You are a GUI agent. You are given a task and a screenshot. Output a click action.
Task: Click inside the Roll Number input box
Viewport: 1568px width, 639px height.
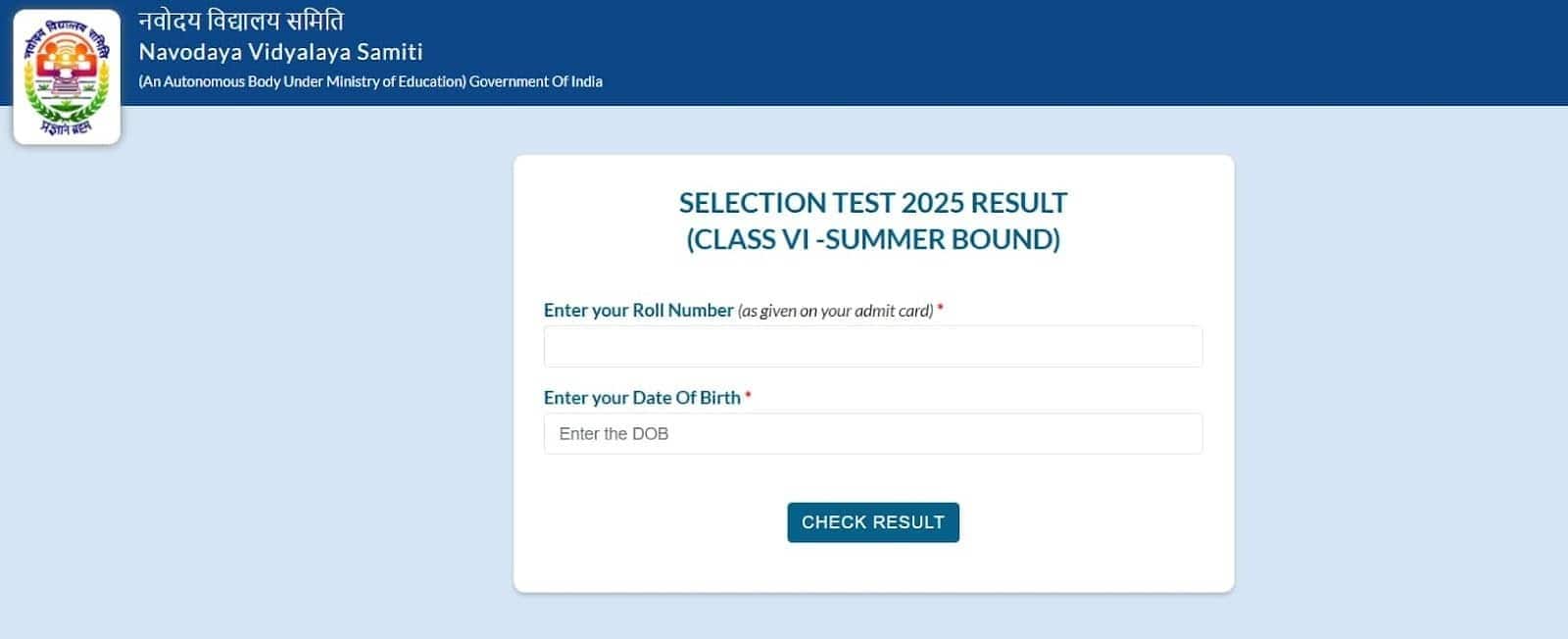coord(872,346)
